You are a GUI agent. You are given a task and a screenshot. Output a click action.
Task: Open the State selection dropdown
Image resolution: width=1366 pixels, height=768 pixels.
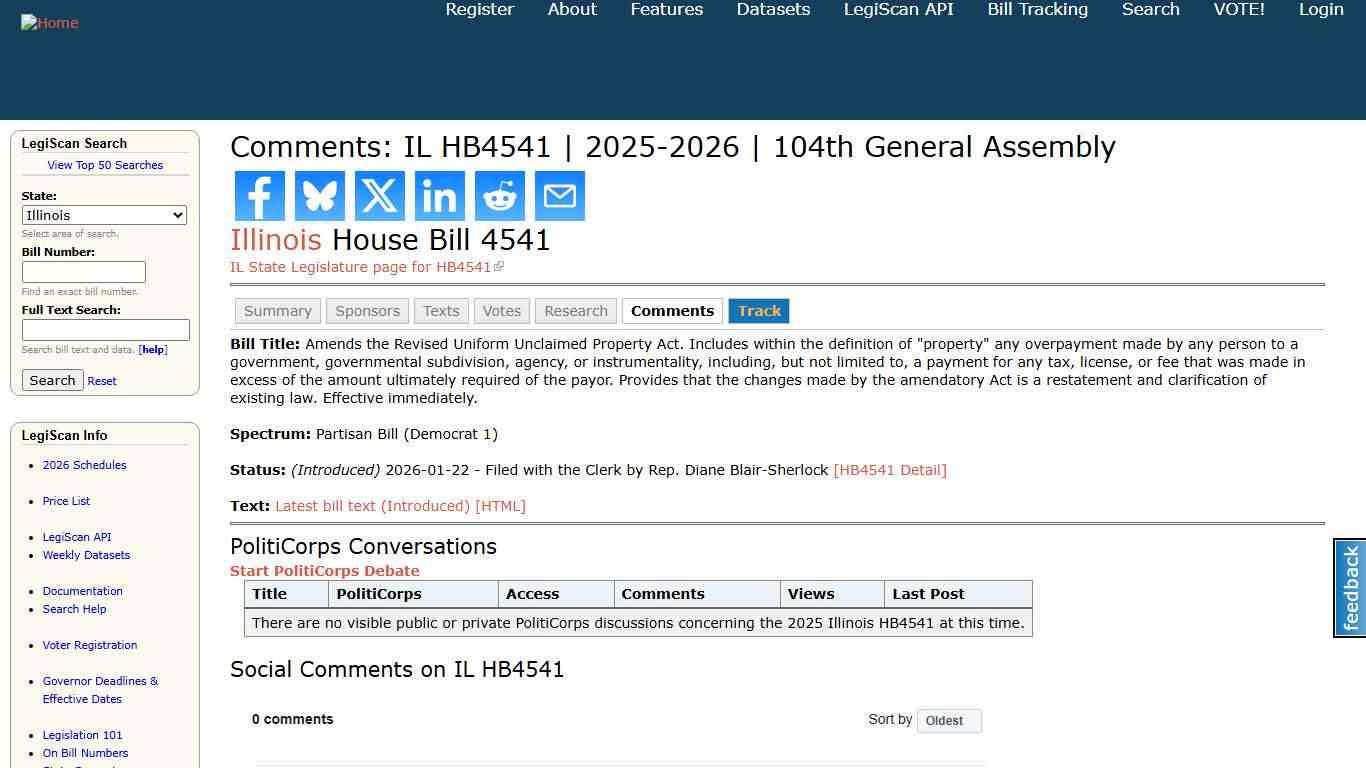point(104,215)
